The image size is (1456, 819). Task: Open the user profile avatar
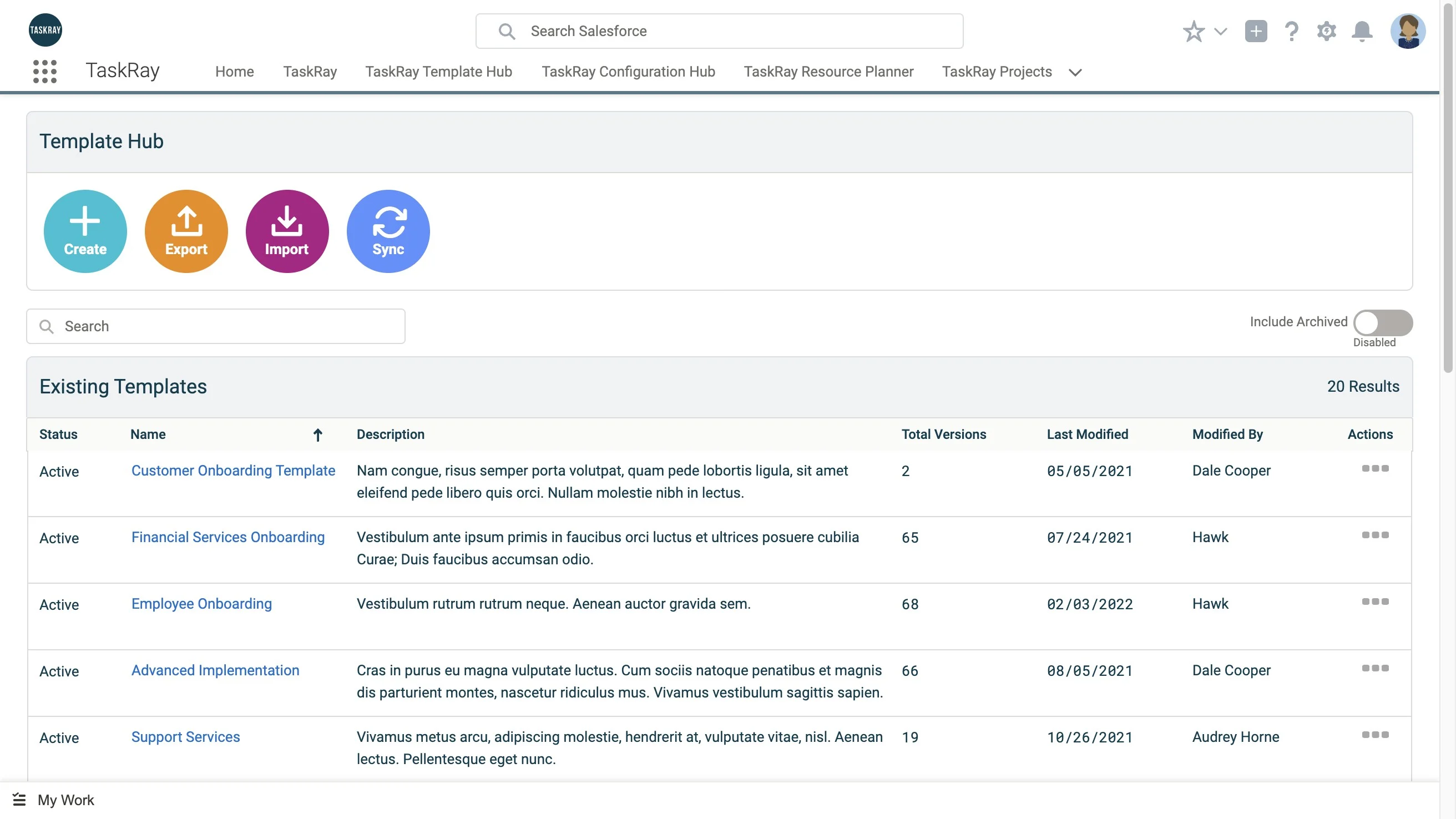pos(1407,31)
